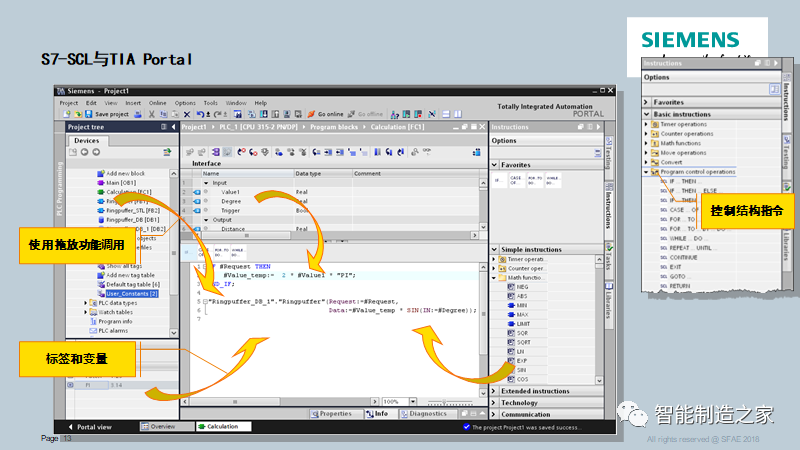Open the 100% zoom dropdown

(x=413, y=402)
